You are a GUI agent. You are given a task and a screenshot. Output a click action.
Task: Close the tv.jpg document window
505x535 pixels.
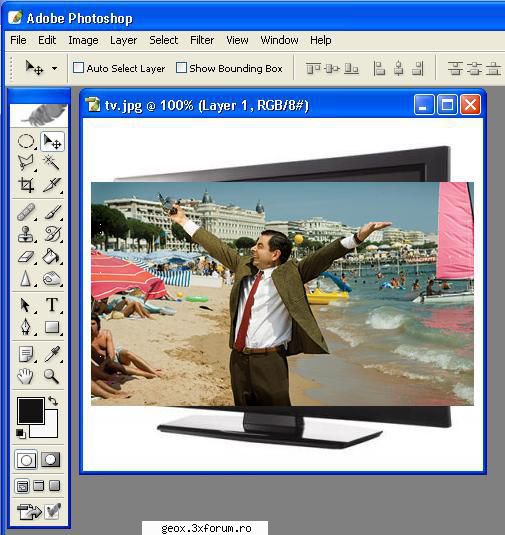(471, 104)
